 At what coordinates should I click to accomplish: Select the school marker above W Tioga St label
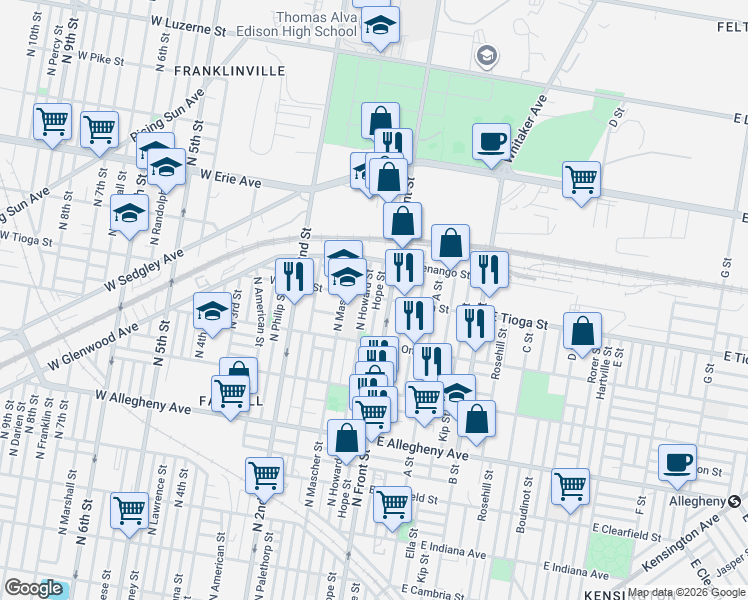pyautogui.click(x=129, y=213)
